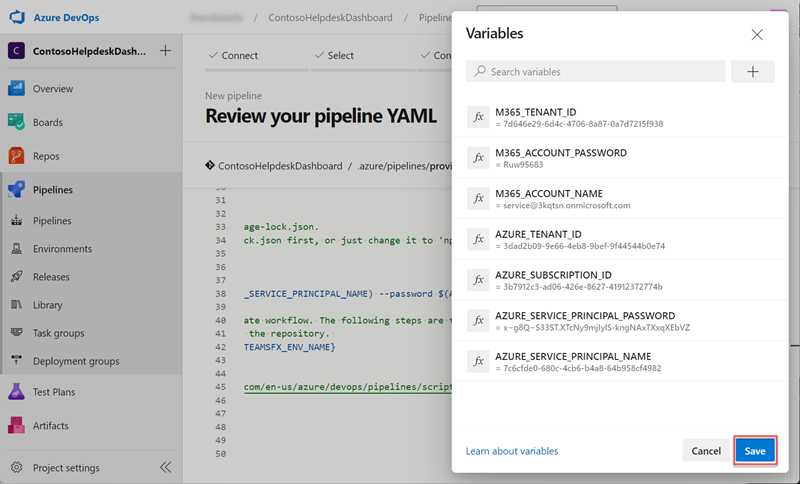Click fx icon of M365_ACCOUNT_PASSWORD
Screen dimensions: 800x484
pos(478,158)
